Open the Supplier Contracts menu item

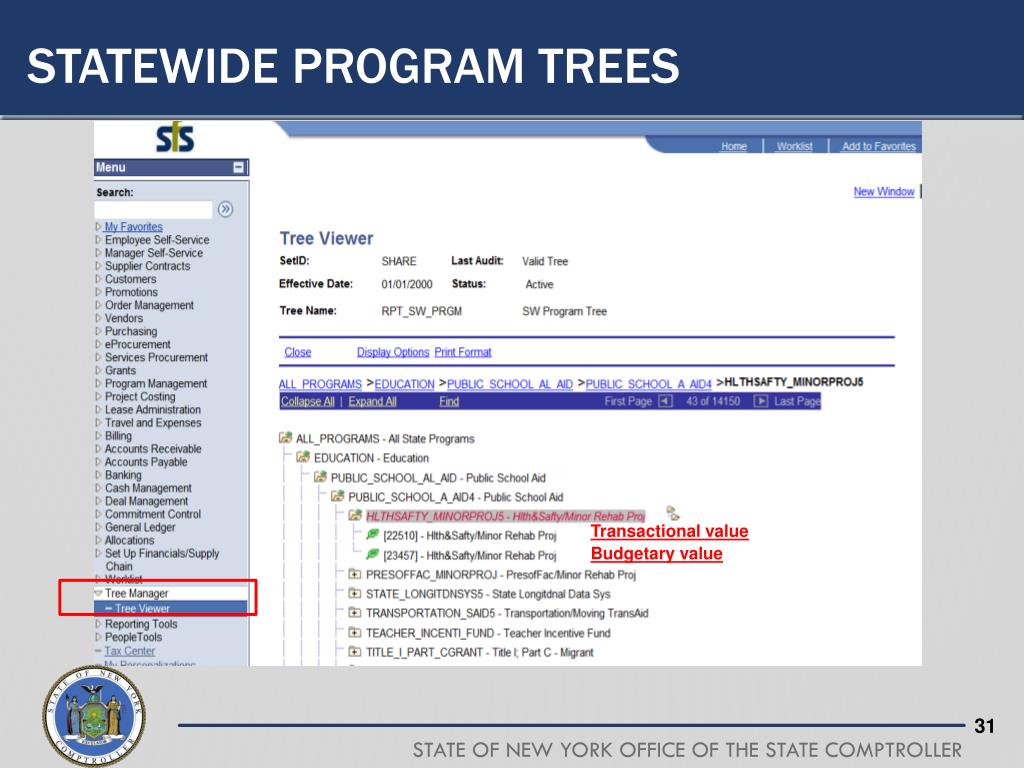(148, 266)
